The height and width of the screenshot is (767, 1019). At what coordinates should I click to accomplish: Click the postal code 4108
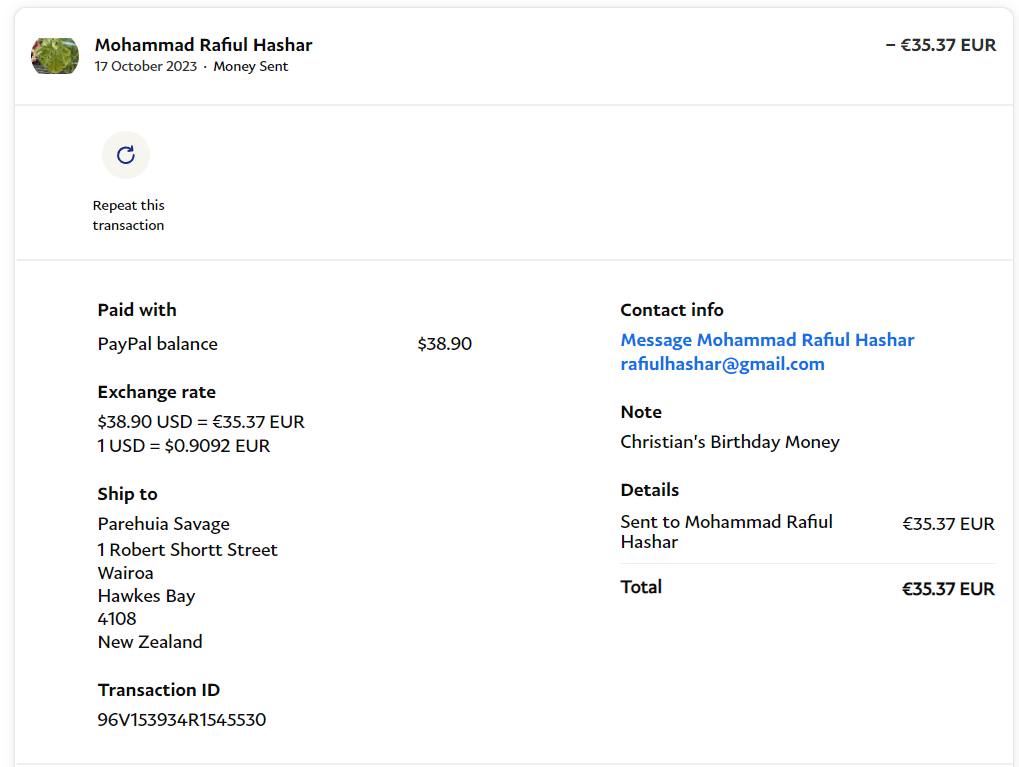click(117, 619)
